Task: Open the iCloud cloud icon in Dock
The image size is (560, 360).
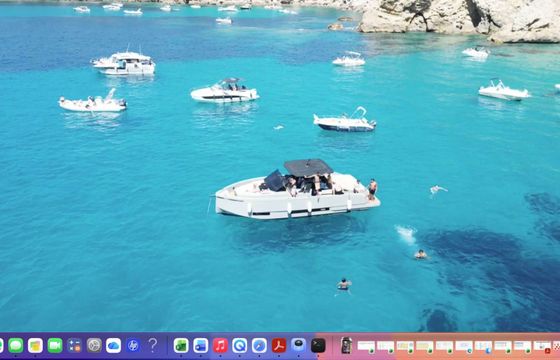Action: pos(113,346)
